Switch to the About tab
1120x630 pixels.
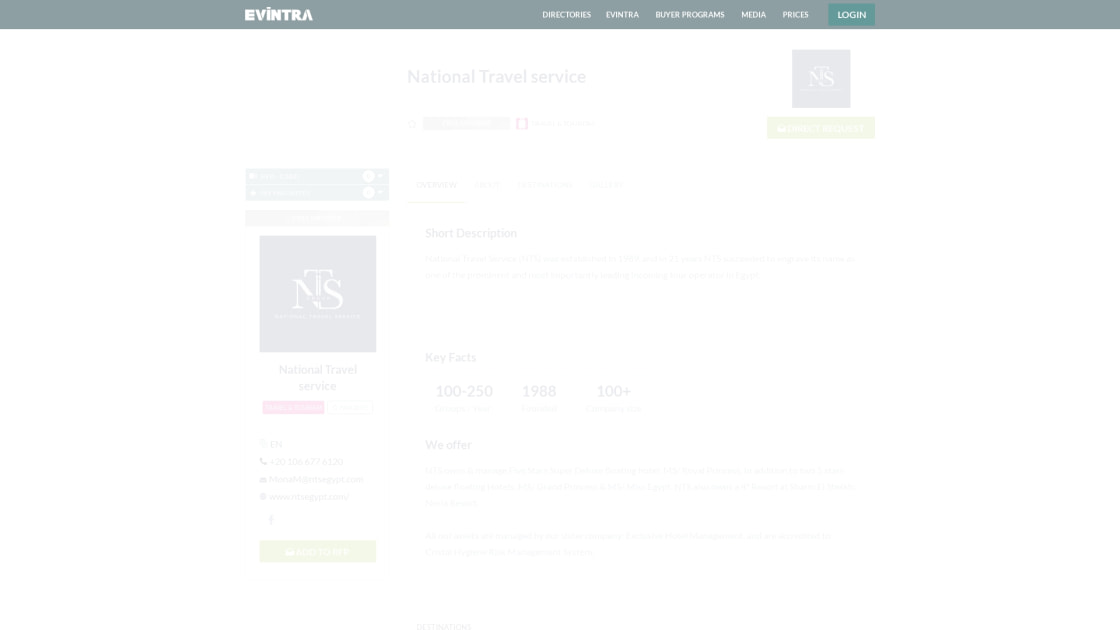(488, 185)
